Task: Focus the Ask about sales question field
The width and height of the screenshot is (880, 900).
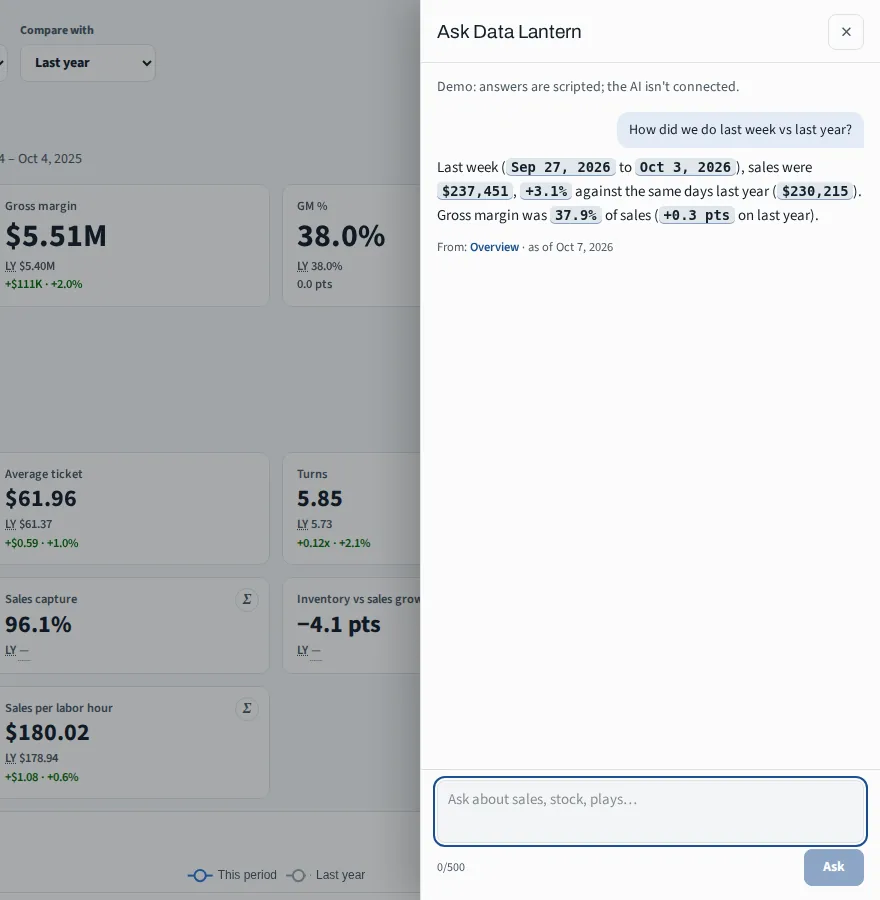Action: [650, 812]
